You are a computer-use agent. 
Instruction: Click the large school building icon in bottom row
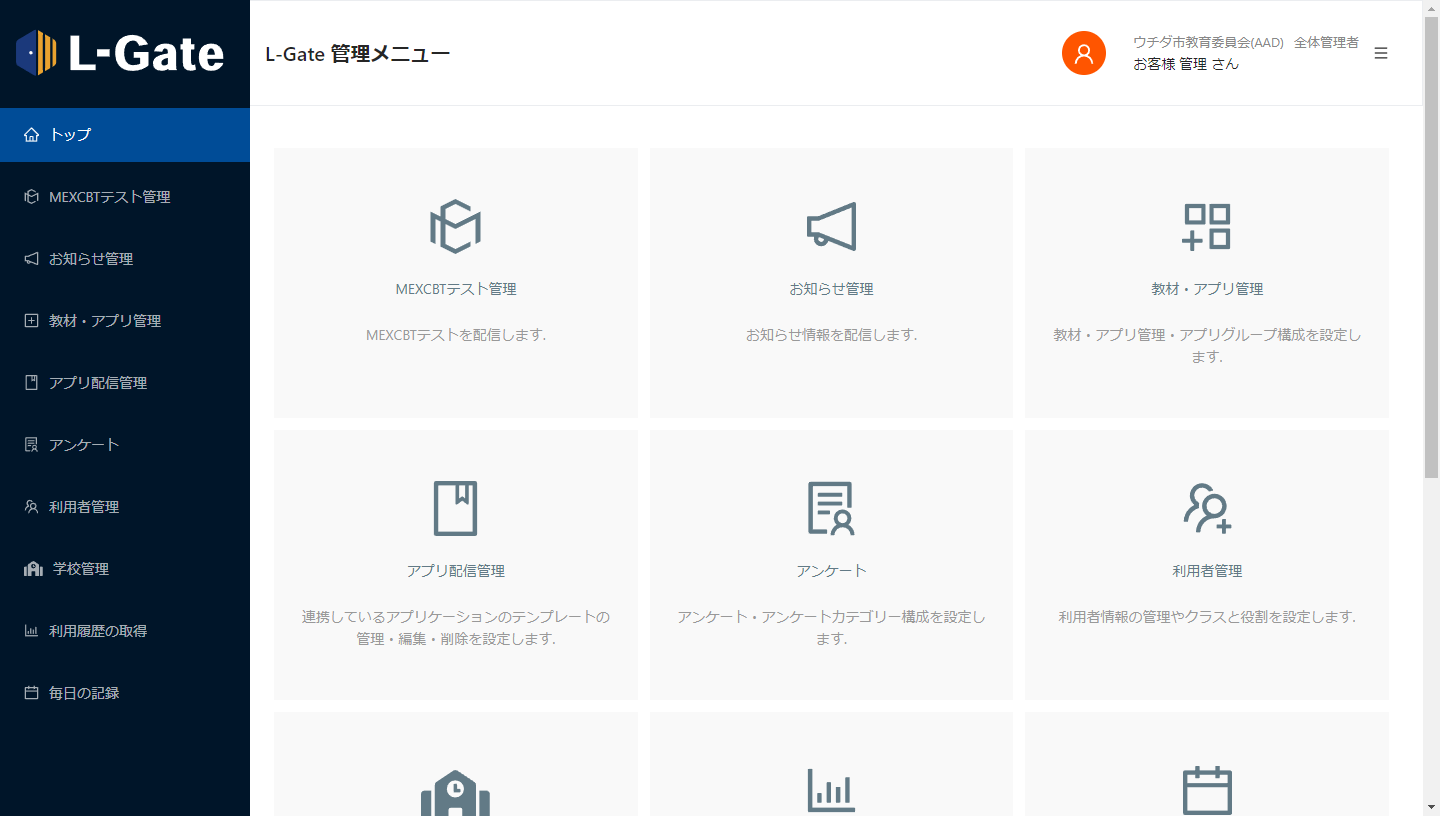pos(456,792)
